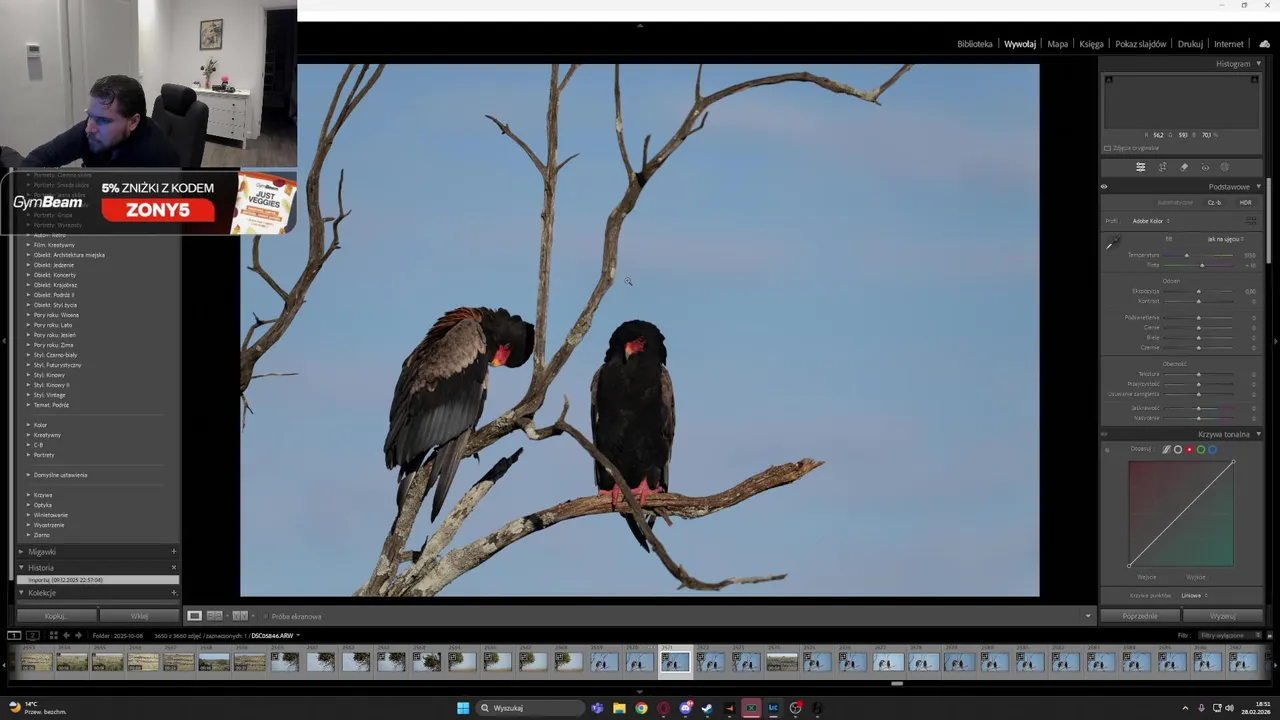Switch to before/after Y|Y split view
Screen dimensions: 1280x720
240,616
